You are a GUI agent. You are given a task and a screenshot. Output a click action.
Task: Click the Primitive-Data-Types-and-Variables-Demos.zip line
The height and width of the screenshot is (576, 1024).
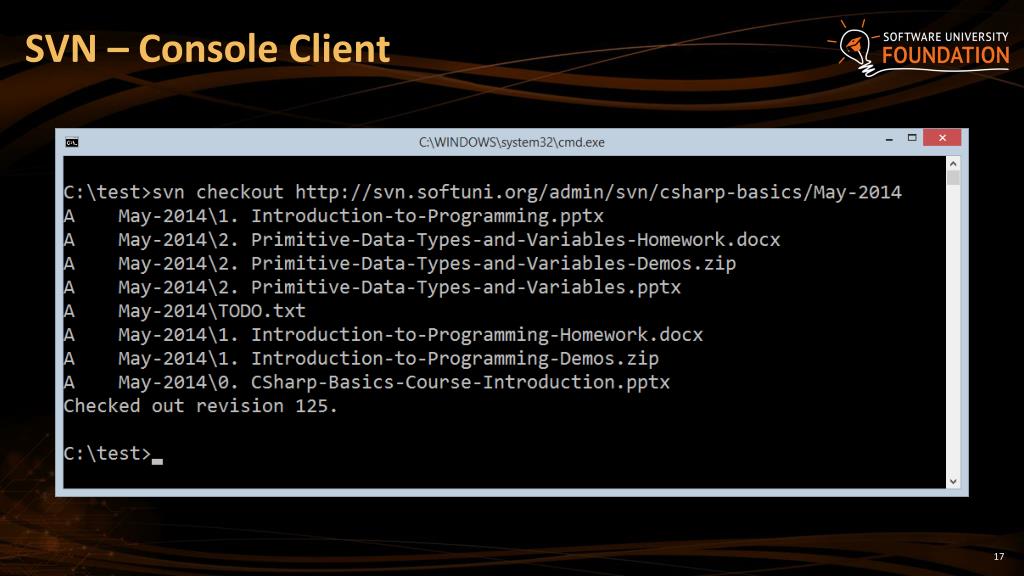coord(400,263)
